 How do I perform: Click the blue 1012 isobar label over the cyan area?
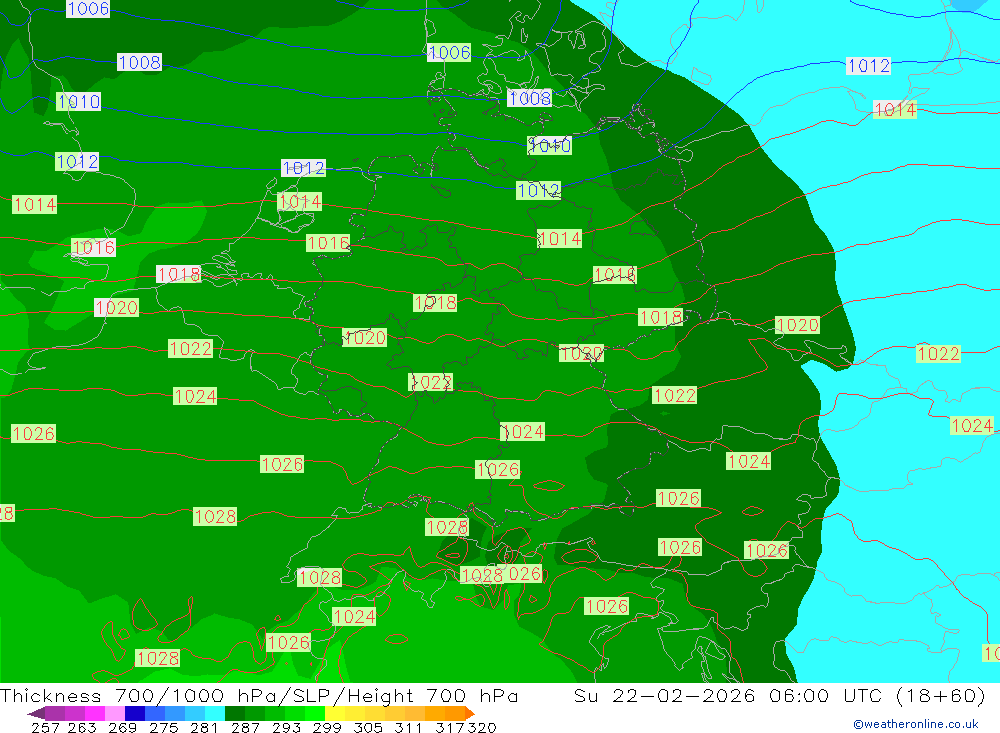868,66
